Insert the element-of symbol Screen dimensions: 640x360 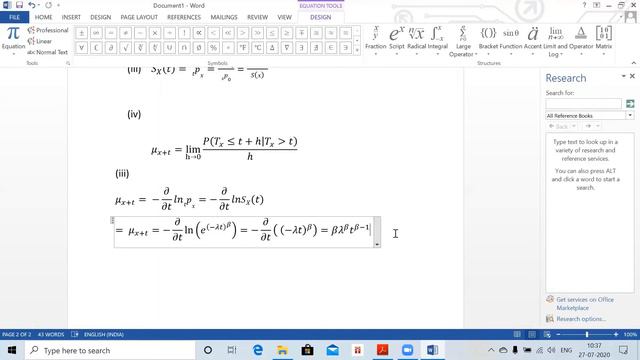pyautogui.click(x=331, y=48)
